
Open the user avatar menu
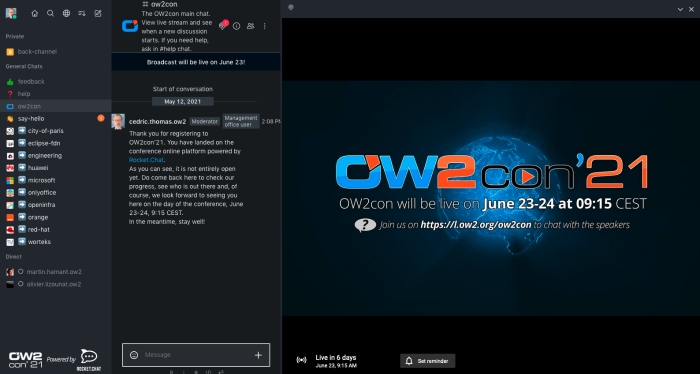coord(11,13)
